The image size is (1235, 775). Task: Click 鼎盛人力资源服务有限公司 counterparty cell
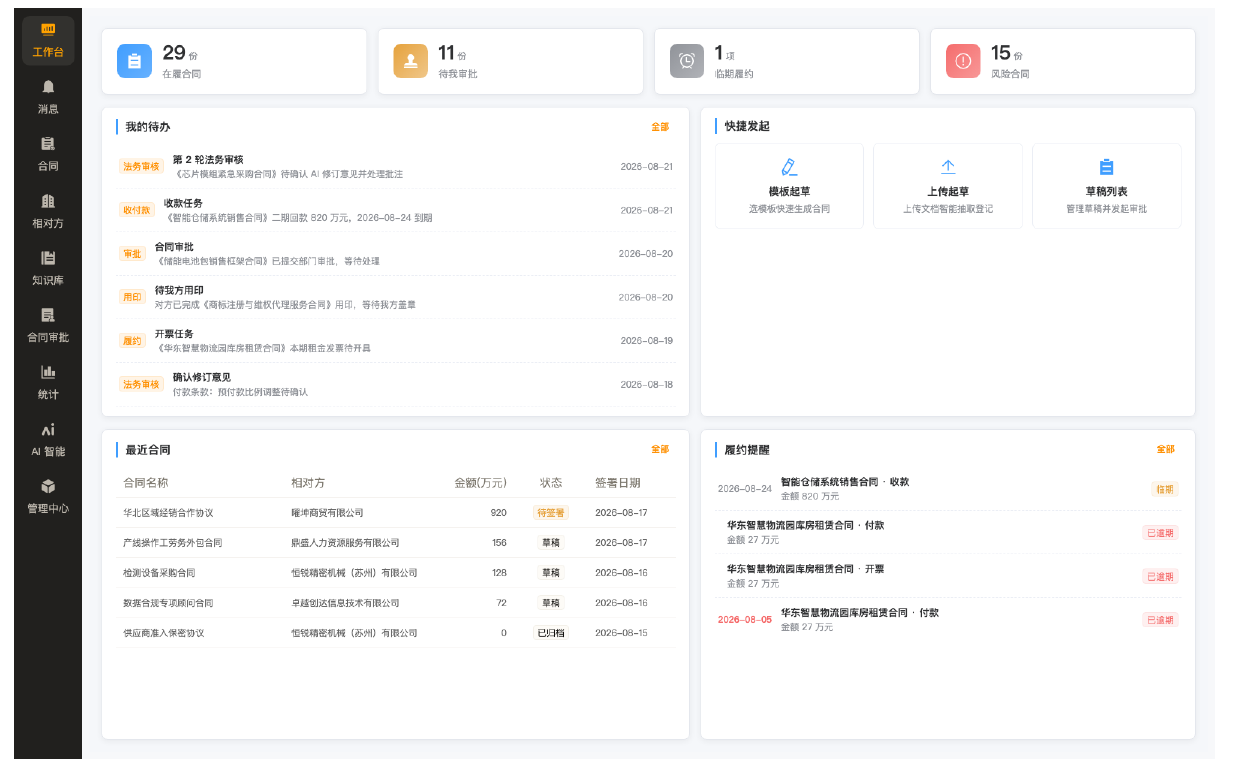[x=345, y=543]
